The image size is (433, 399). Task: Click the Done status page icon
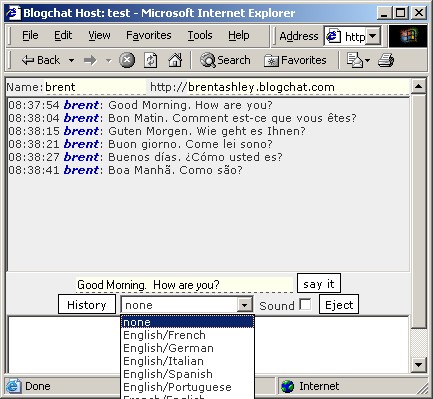pos(13,386)
